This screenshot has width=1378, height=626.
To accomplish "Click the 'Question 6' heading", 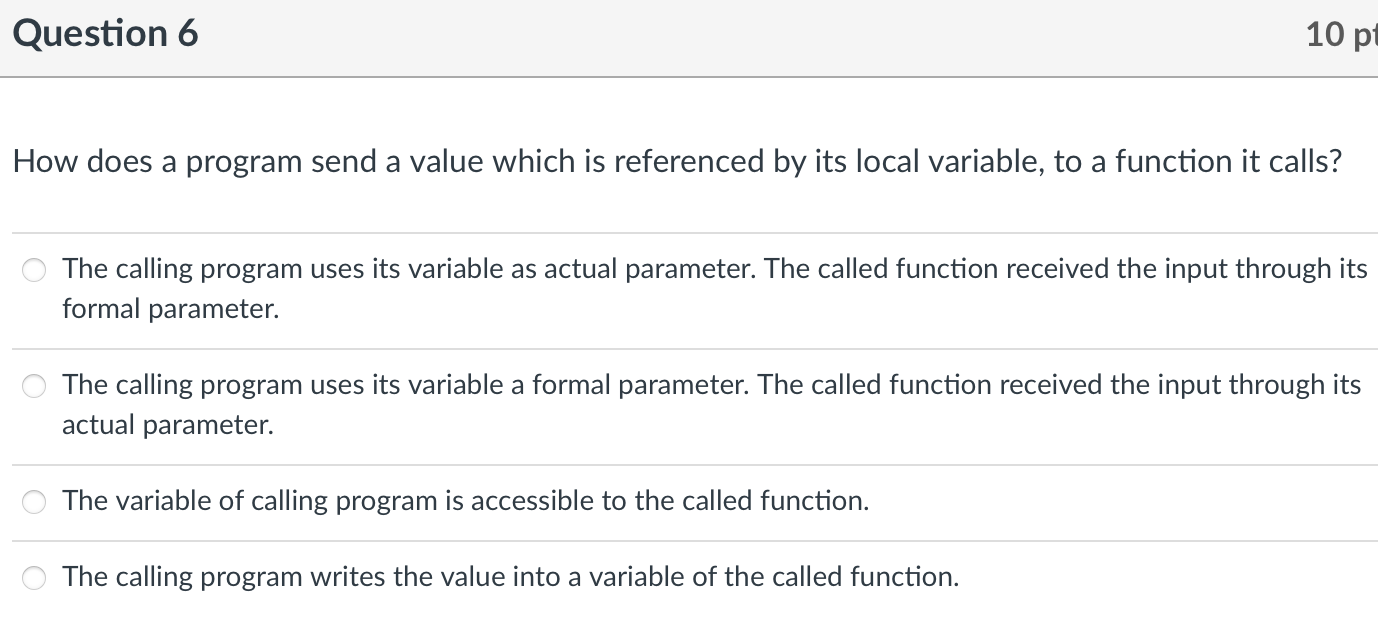I will pyautogui.click(x=105, y=34).
